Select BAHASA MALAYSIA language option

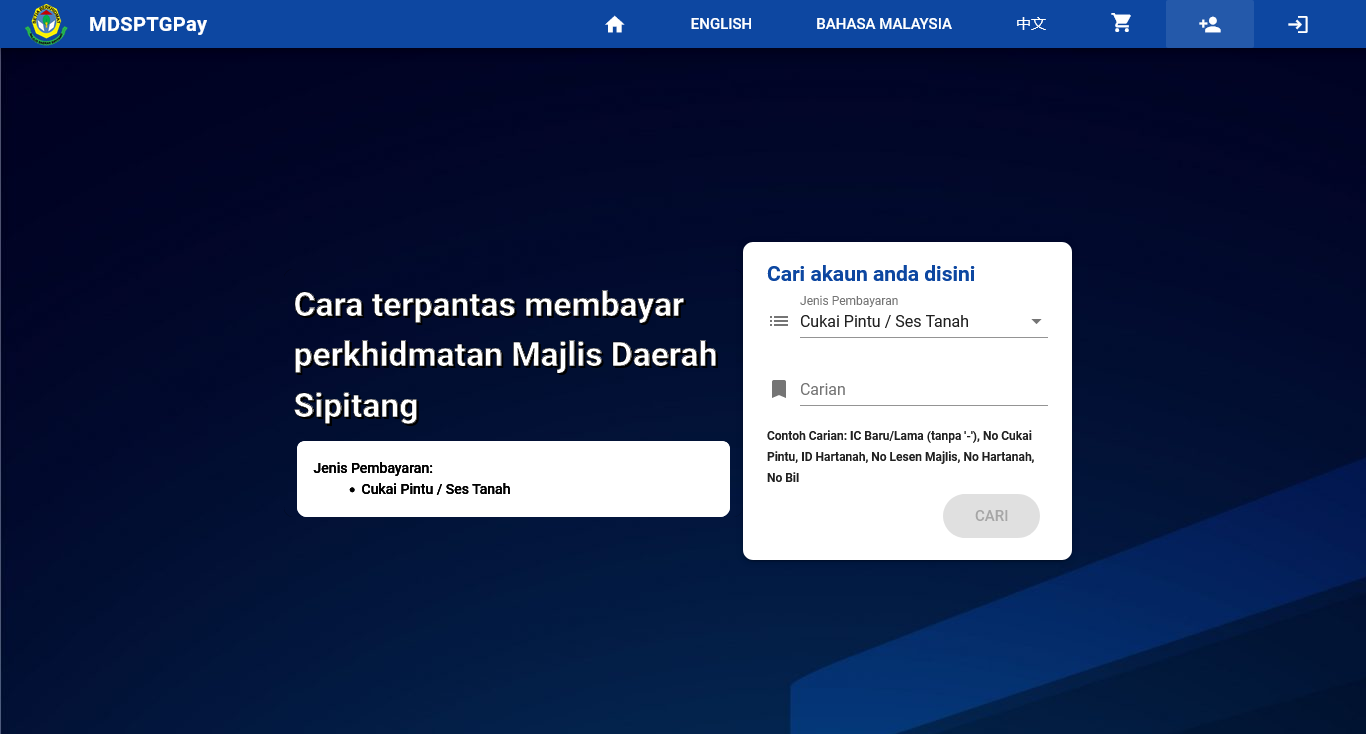point(884,24)
